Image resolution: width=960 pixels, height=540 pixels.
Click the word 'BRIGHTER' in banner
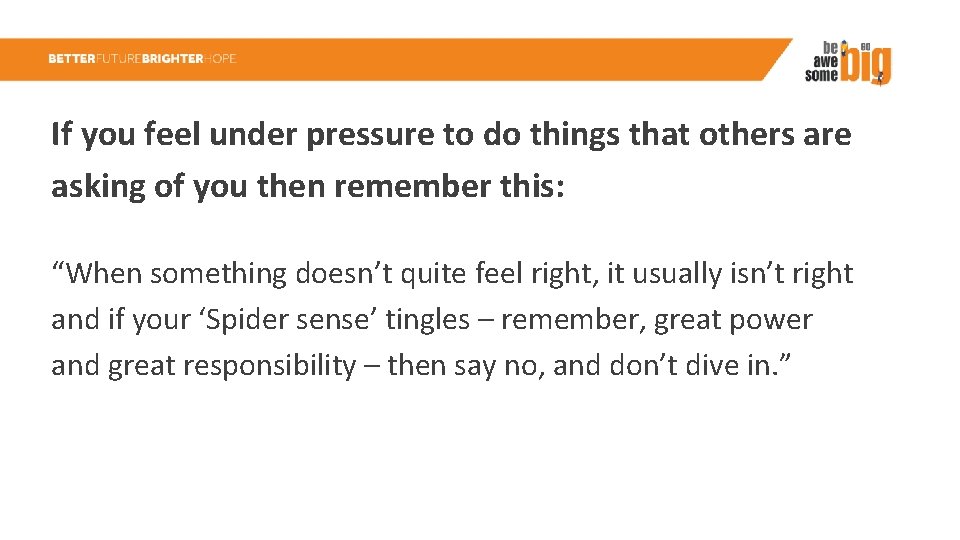click(173, 59)
